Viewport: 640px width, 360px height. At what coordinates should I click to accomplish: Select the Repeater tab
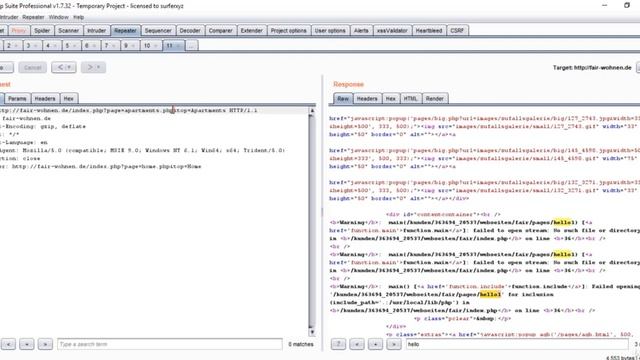(x=125, y=31)
